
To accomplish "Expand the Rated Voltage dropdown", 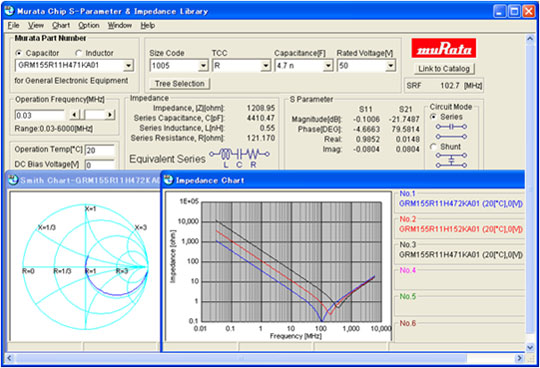I will [390, 65].
